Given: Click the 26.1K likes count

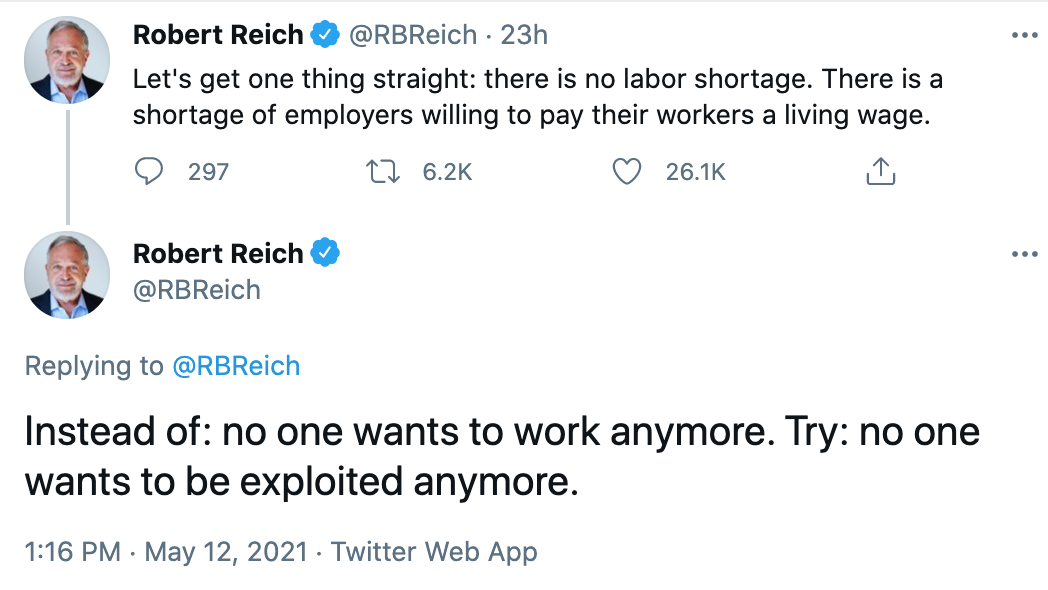Looking at the screenshot, I should pyautogui.click(x=695, y=172).
